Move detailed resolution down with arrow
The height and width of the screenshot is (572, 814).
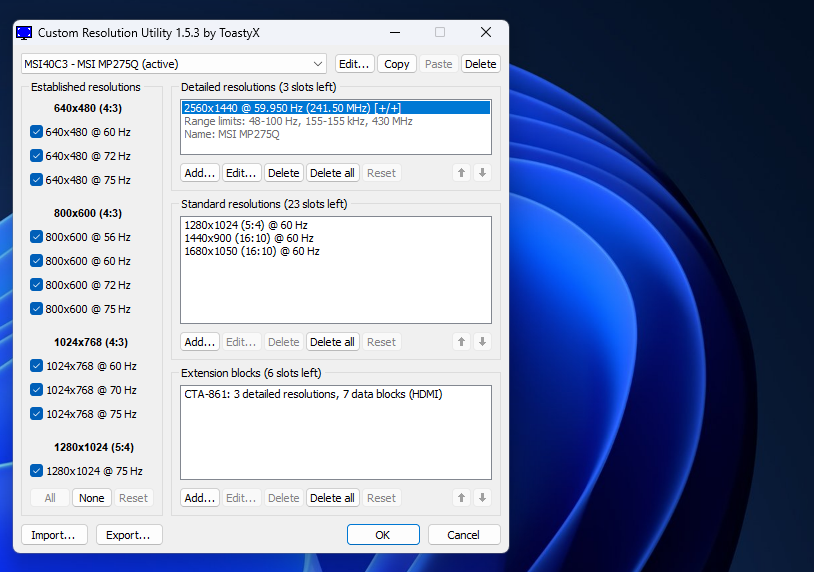[482, 173]
